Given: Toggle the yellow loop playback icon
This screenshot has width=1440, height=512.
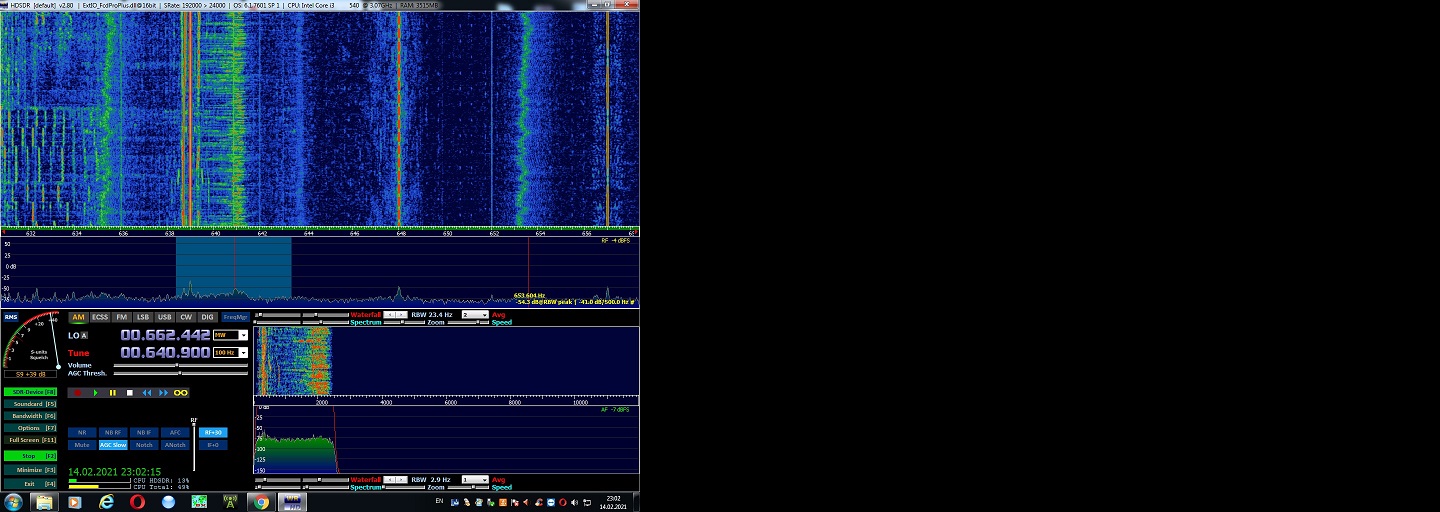Looking at the screenshot, I should coord(181,393).
